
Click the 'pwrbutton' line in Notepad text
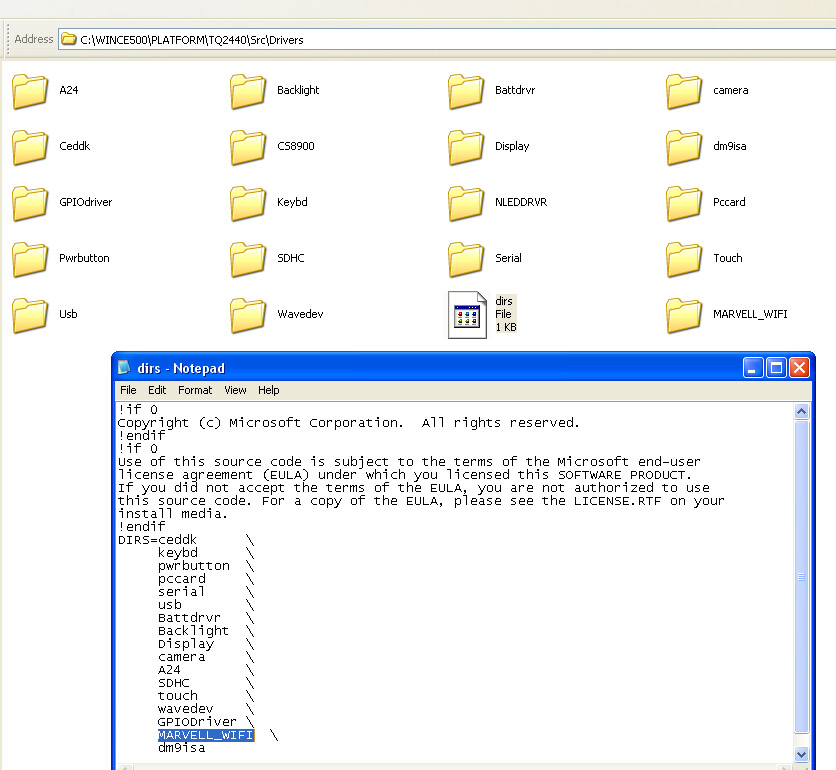[194, 566]
